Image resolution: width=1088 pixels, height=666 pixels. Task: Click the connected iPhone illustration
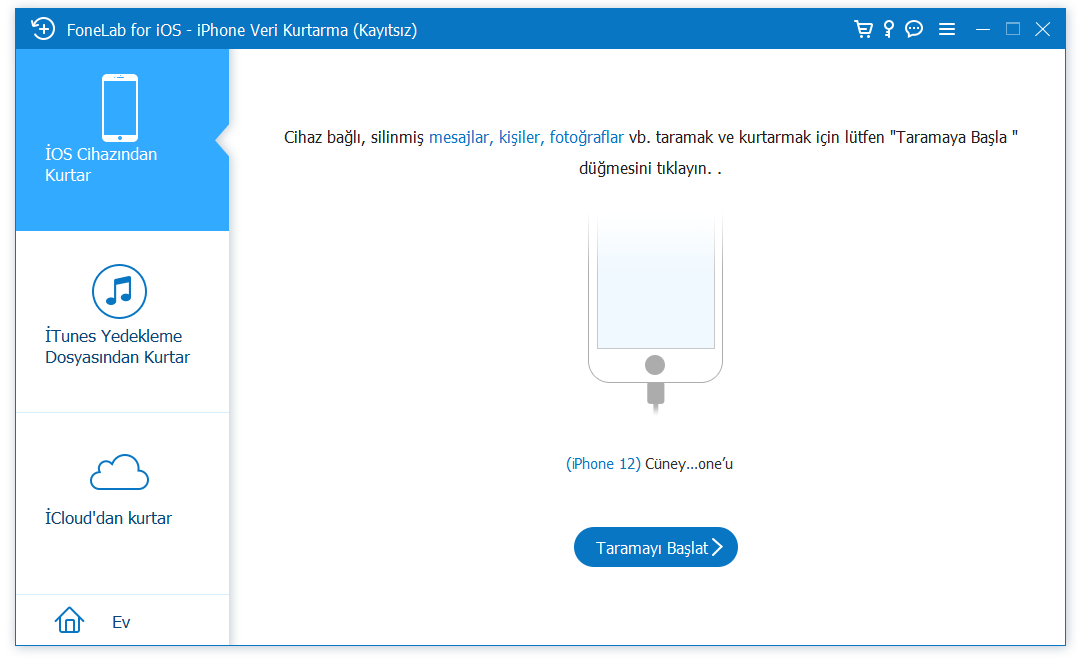coord(655,300)
